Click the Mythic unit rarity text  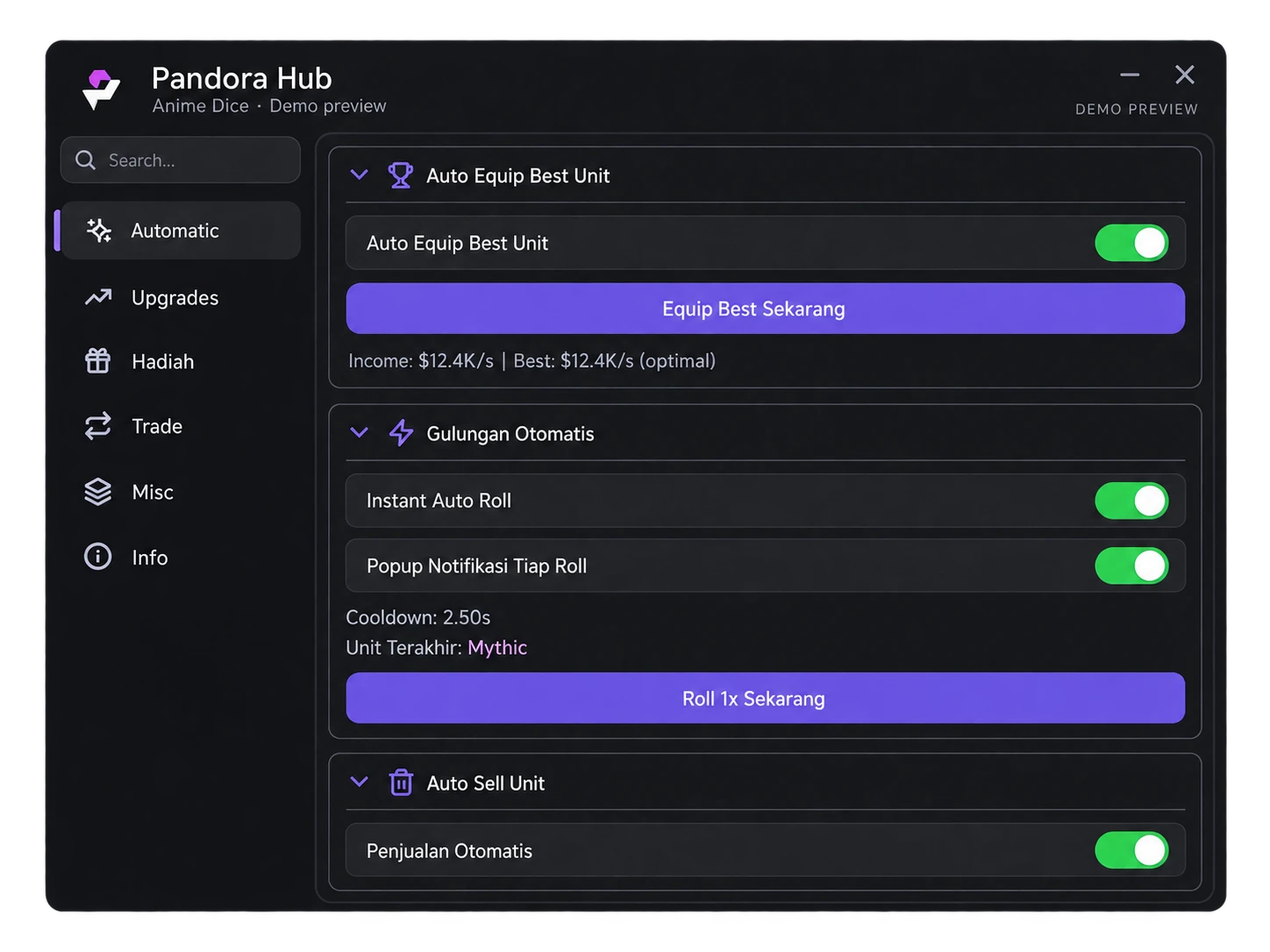tap(497, 648)
